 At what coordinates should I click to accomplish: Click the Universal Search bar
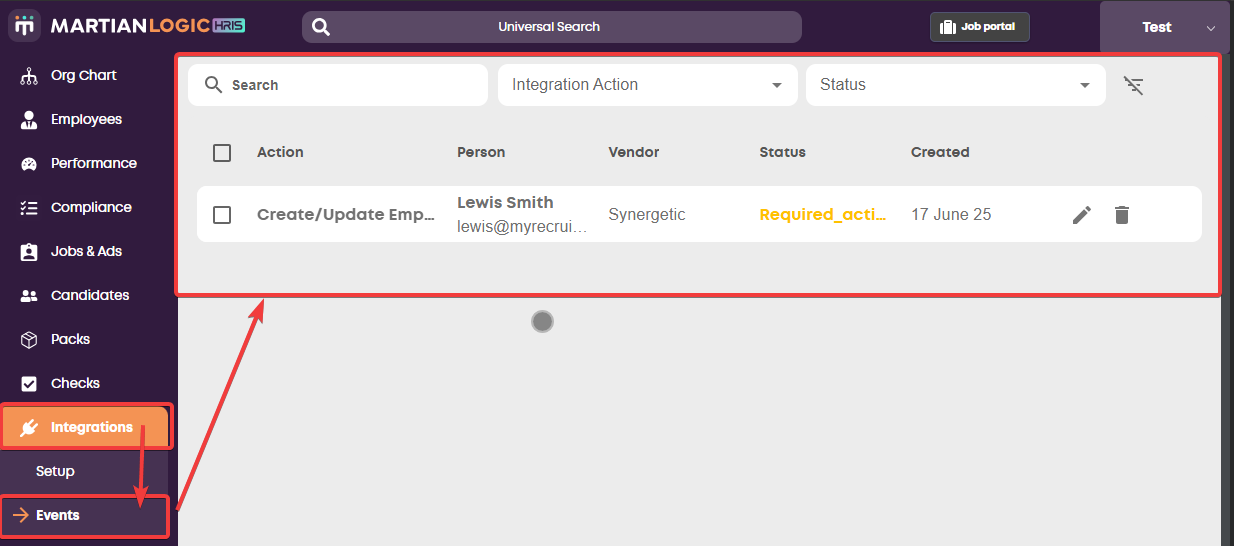[552, 27]
